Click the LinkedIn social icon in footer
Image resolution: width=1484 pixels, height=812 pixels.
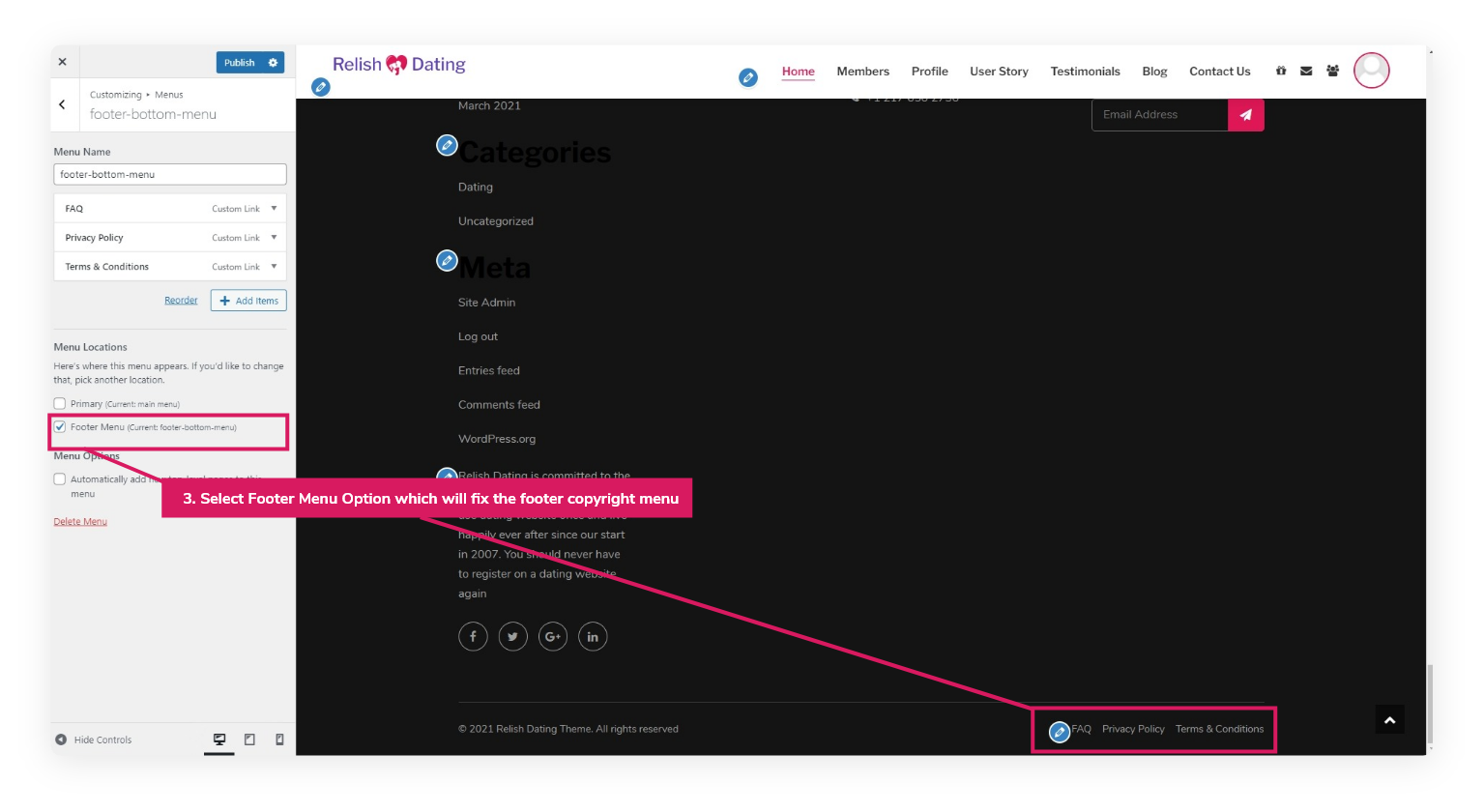pos(593,636)
